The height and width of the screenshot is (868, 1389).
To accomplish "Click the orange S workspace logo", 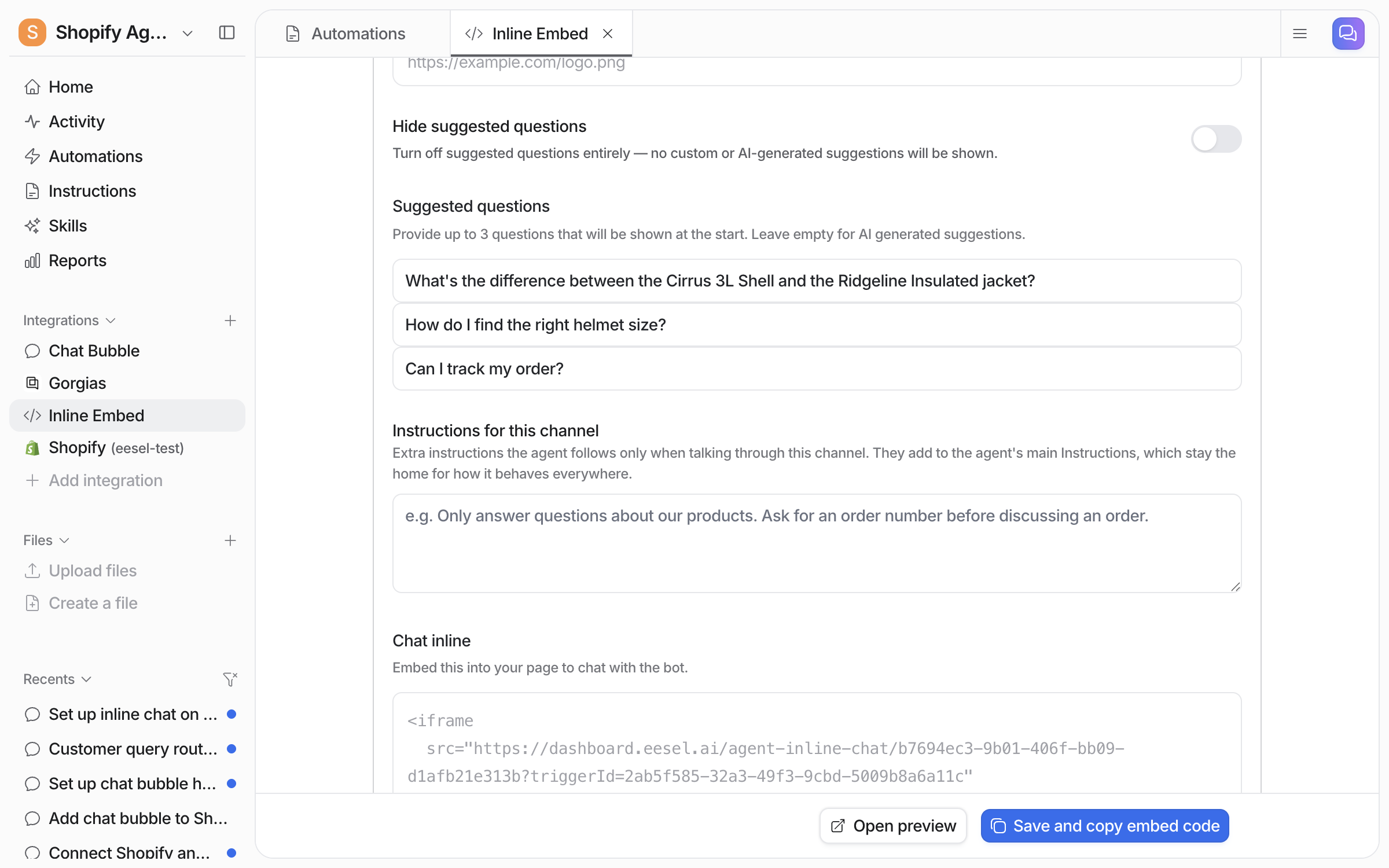I will click(32, 32).
